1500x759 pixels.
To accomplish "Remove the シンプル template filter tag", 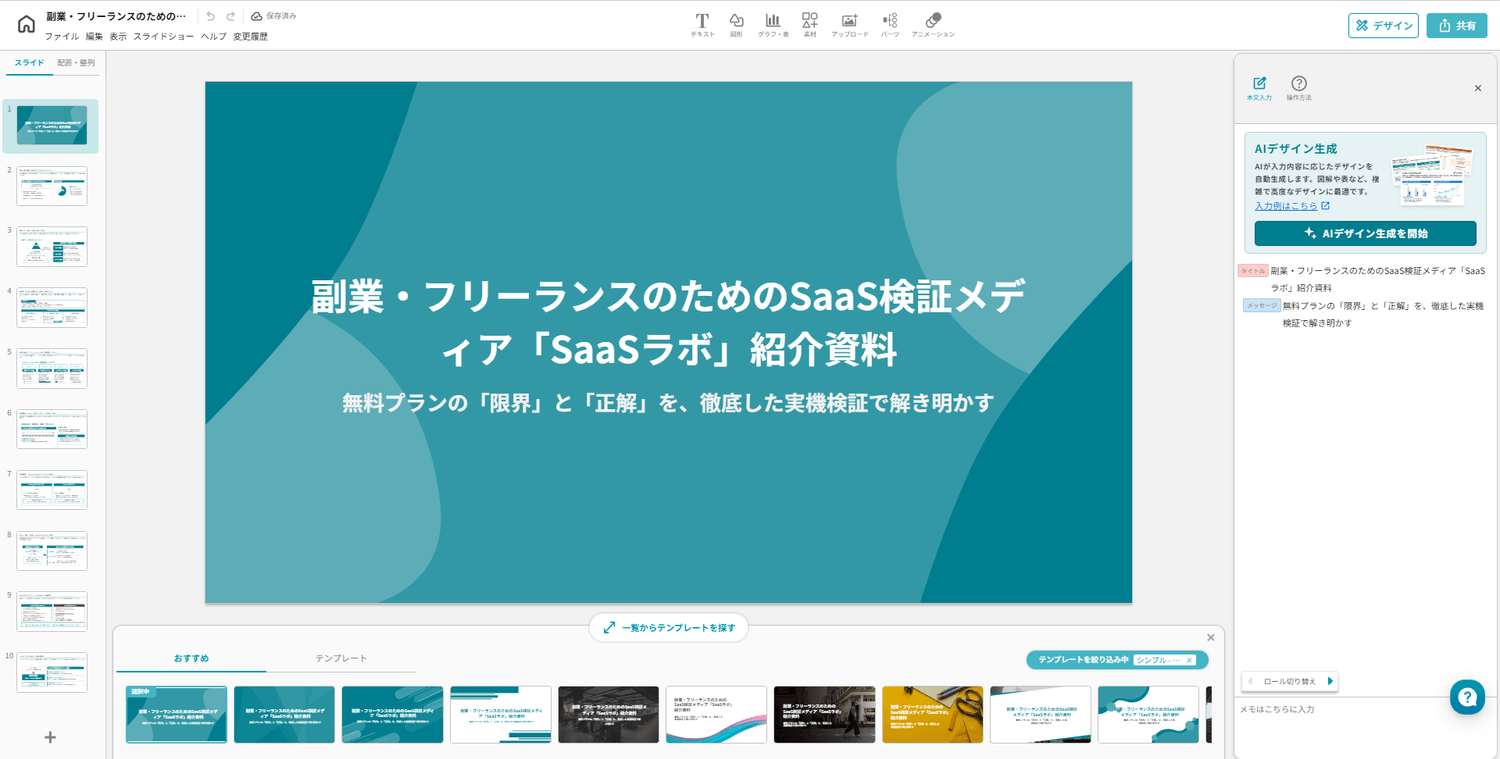I will tap(1189, 660).
